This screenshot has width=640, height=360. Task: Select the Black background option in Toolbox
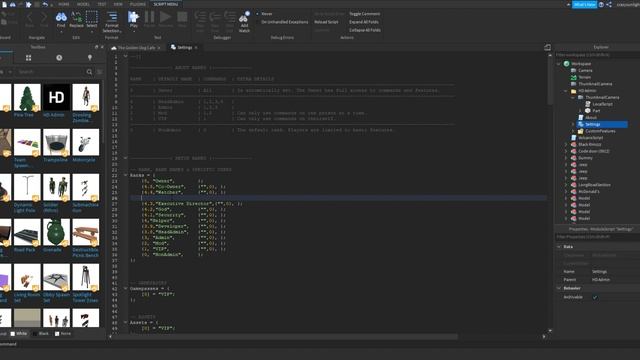[x=41, y=333]
